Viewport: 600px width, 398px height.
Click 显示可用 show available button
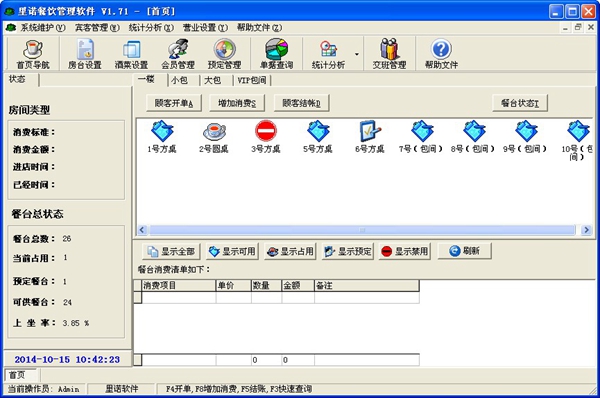pyautogui.click(x=232, y=251)
